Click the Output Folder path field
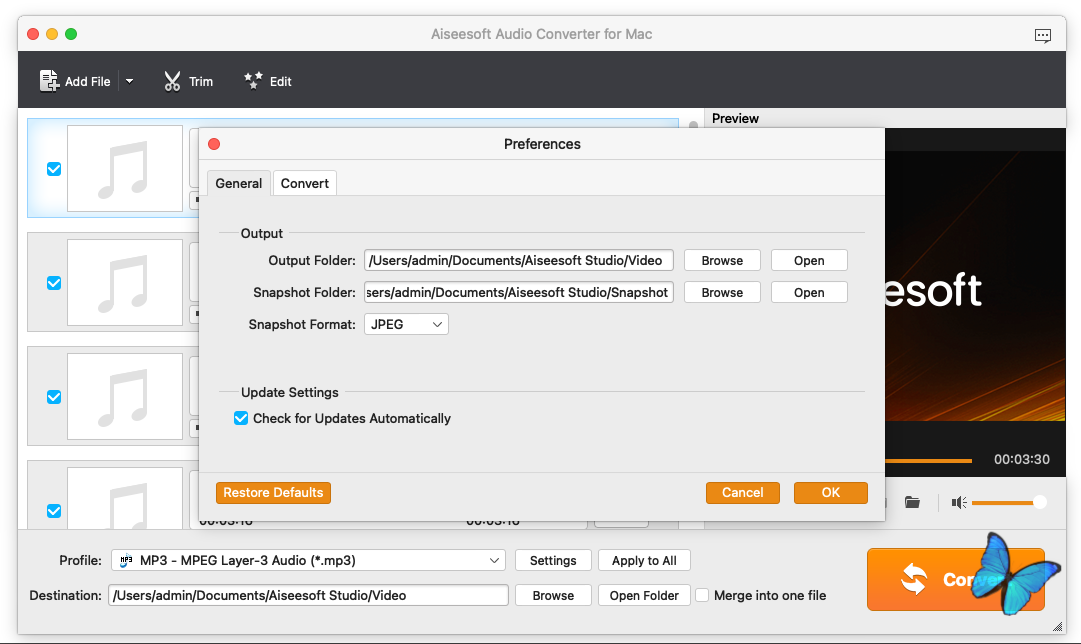 coord(518,260)
